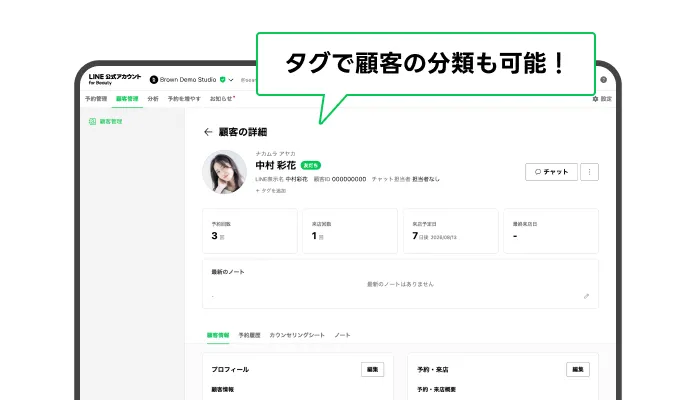Click 編集 in the プロフィール card
Screen dimensions: 696x400
[372, 369]
